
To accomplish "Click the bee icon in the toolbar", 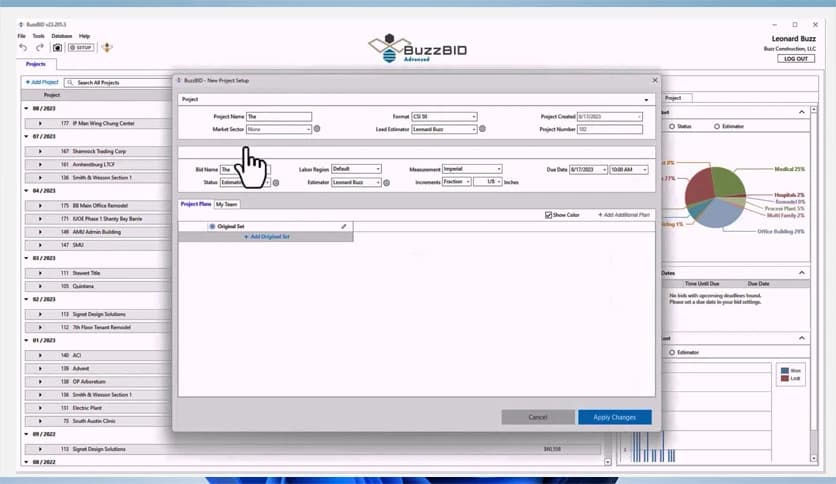I will (107, 47).
